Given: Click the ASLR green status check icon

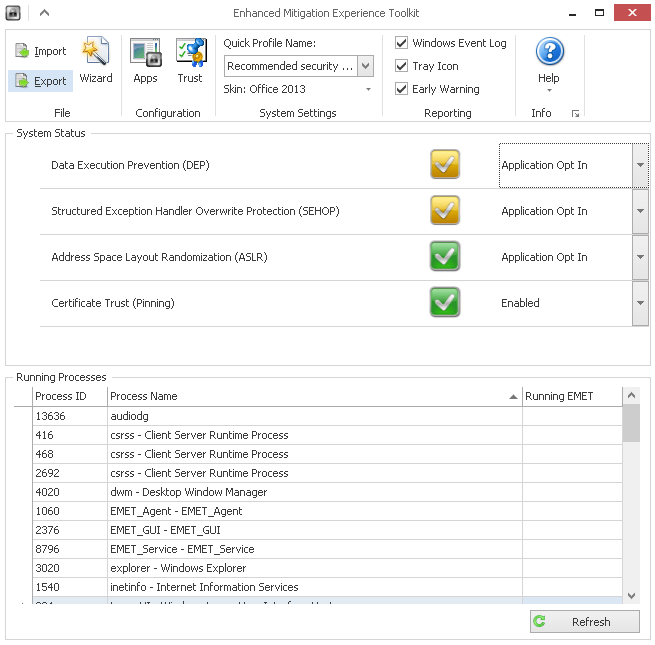Looking at the screenshot, I should pos(445,257).
